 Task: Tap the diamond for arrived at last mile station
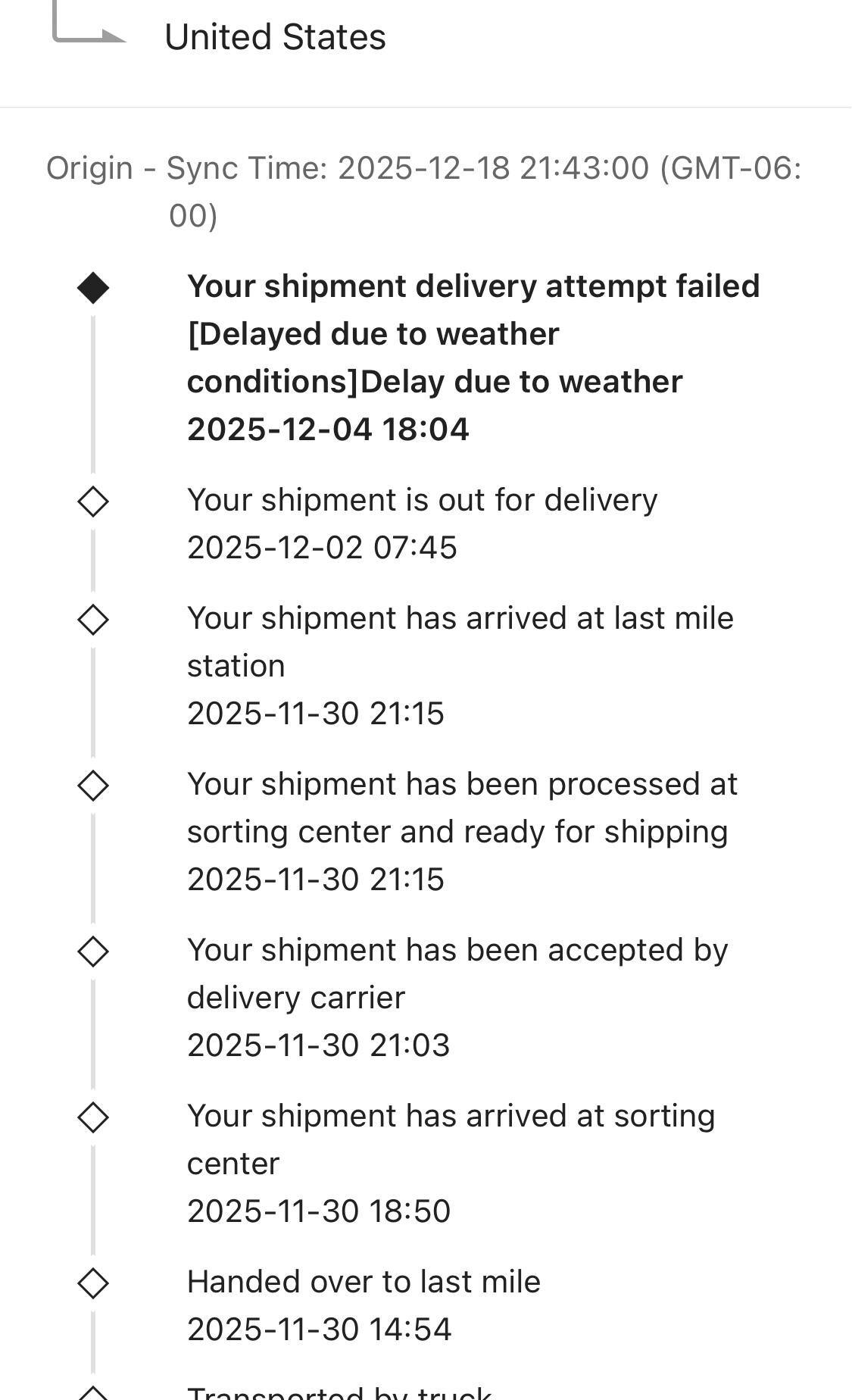click(93, 620)
